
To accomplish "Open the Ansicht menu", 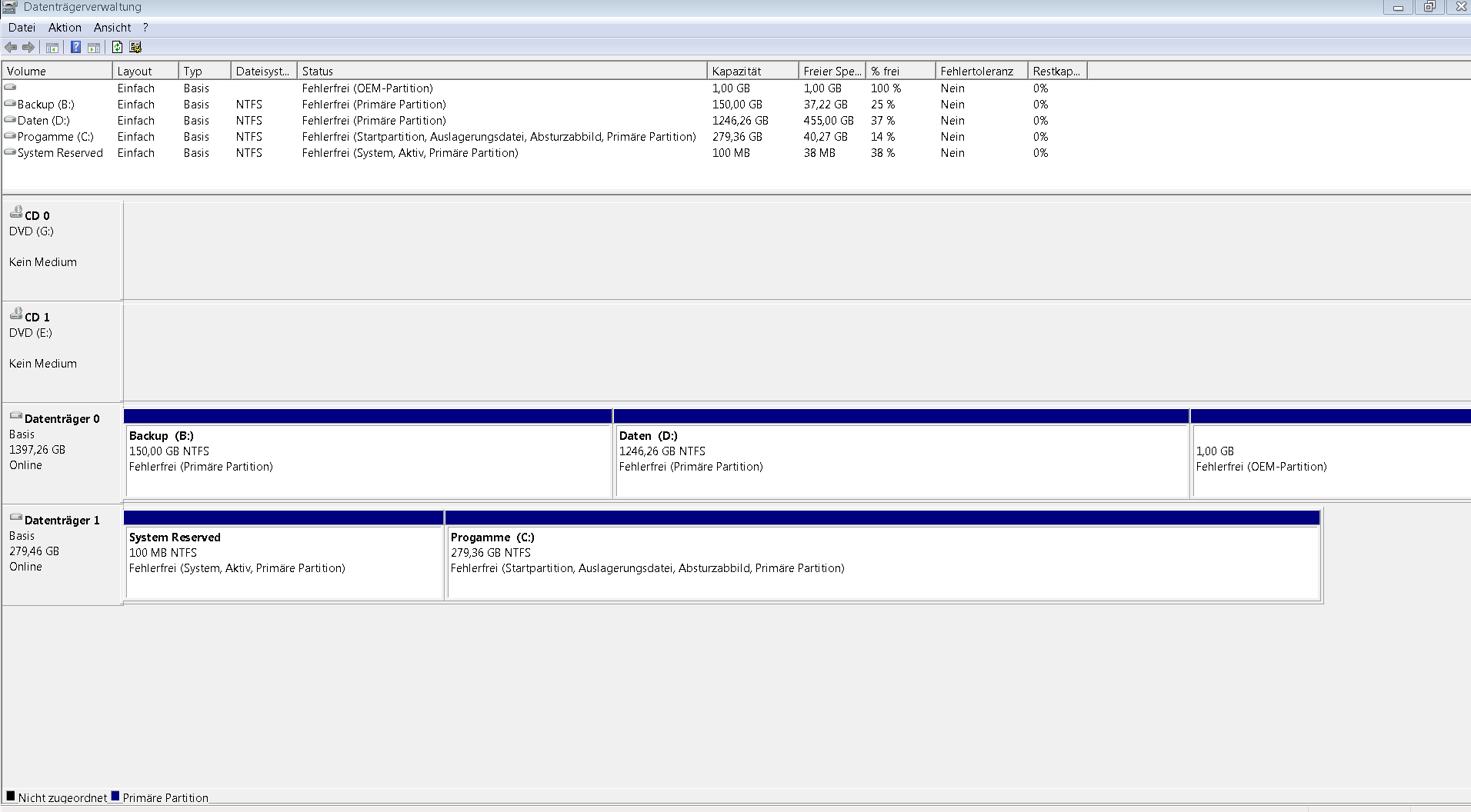I will pos(112,28).
